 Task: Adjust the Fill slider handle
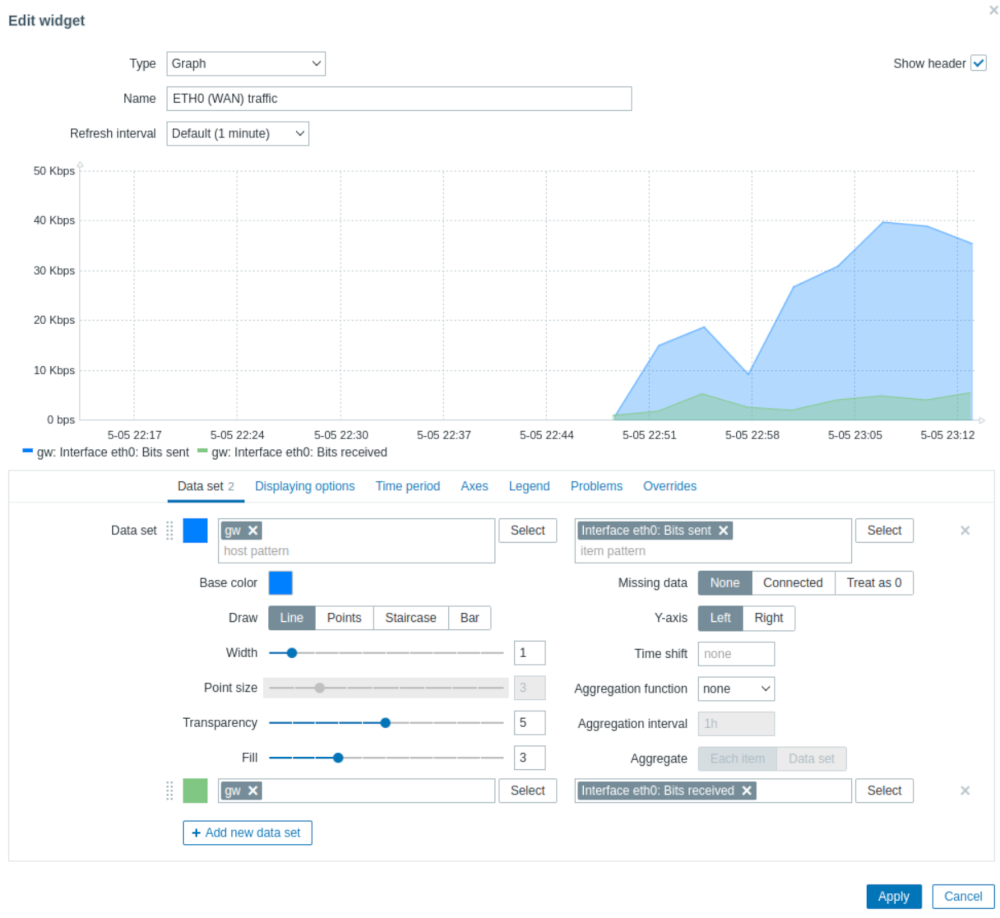click(338, 759)
